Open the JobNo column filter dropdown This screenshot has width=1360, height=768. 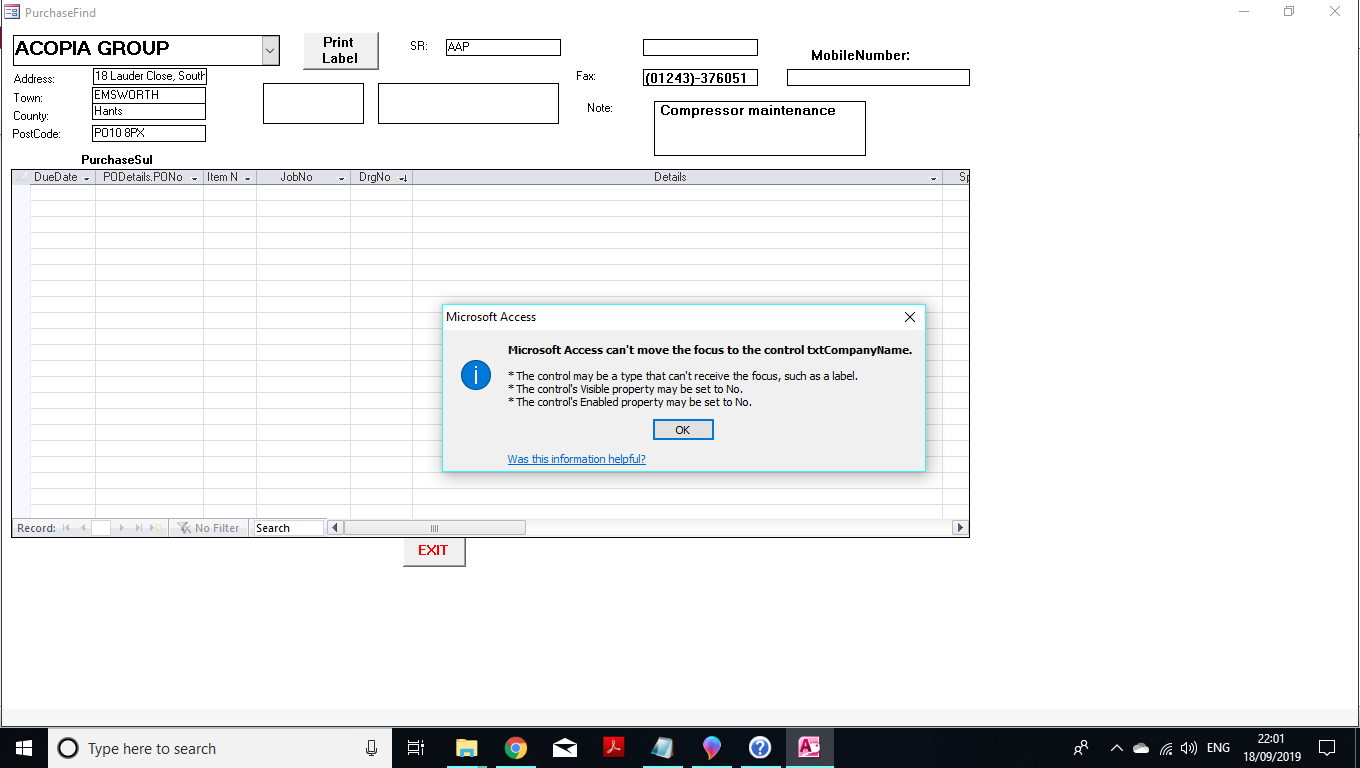tap(342, 178)
